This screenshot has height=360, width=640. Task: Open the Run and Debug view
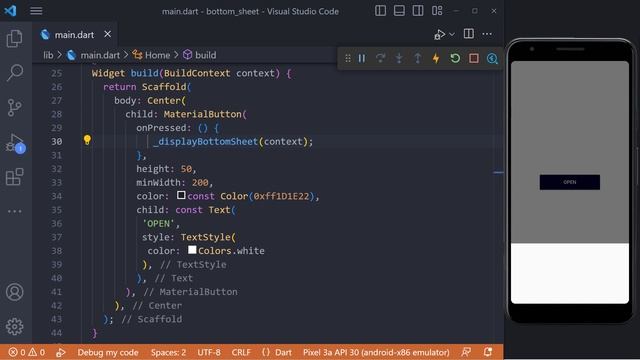(16, 143)
